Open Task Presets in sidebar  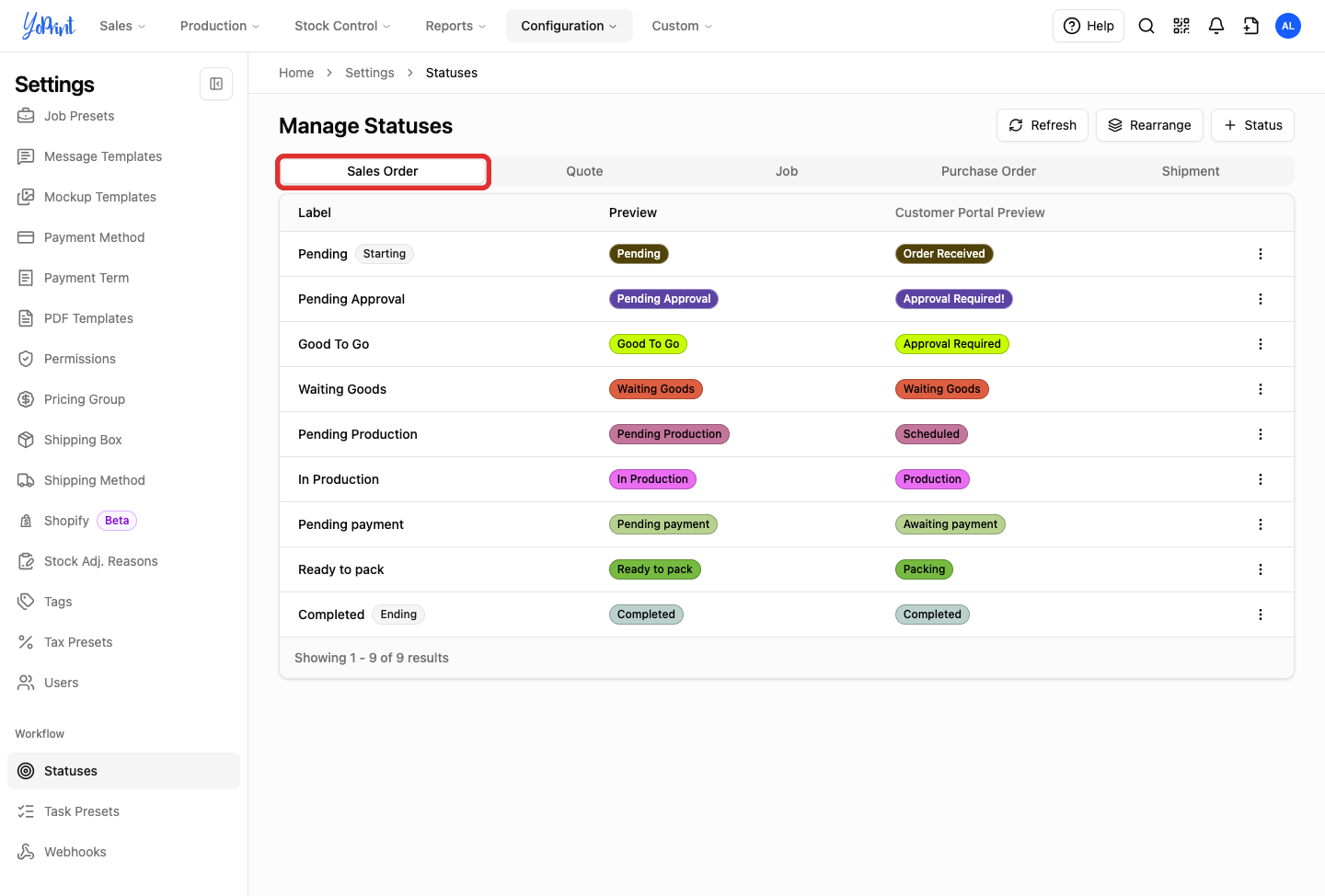coord(82,811)
